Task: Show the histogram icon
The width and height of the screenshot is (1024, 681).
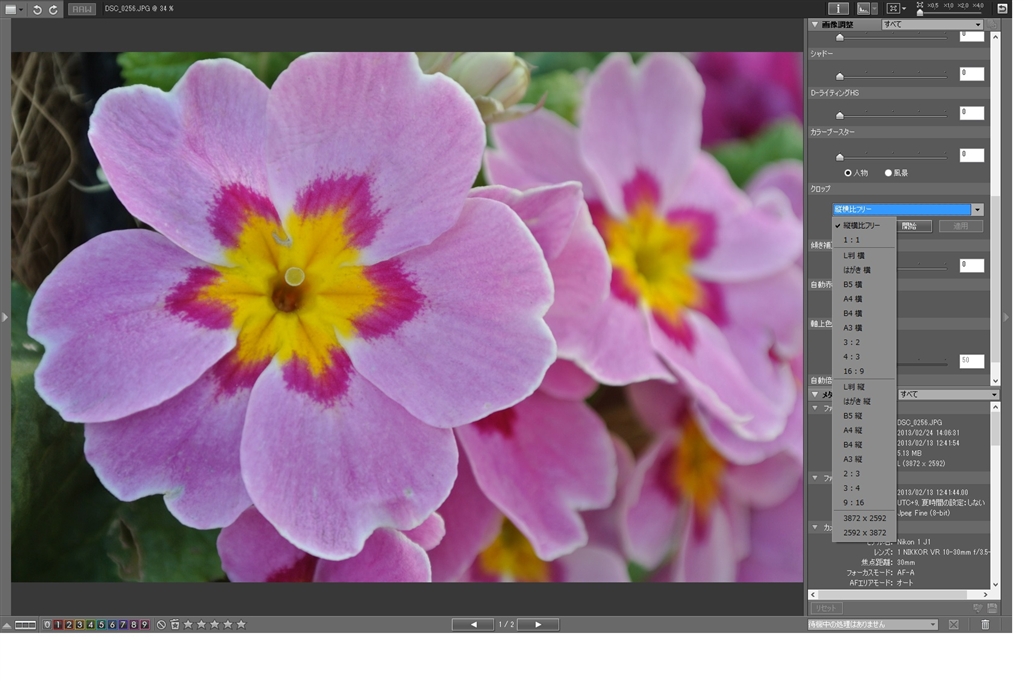Action: coord(863,8)
